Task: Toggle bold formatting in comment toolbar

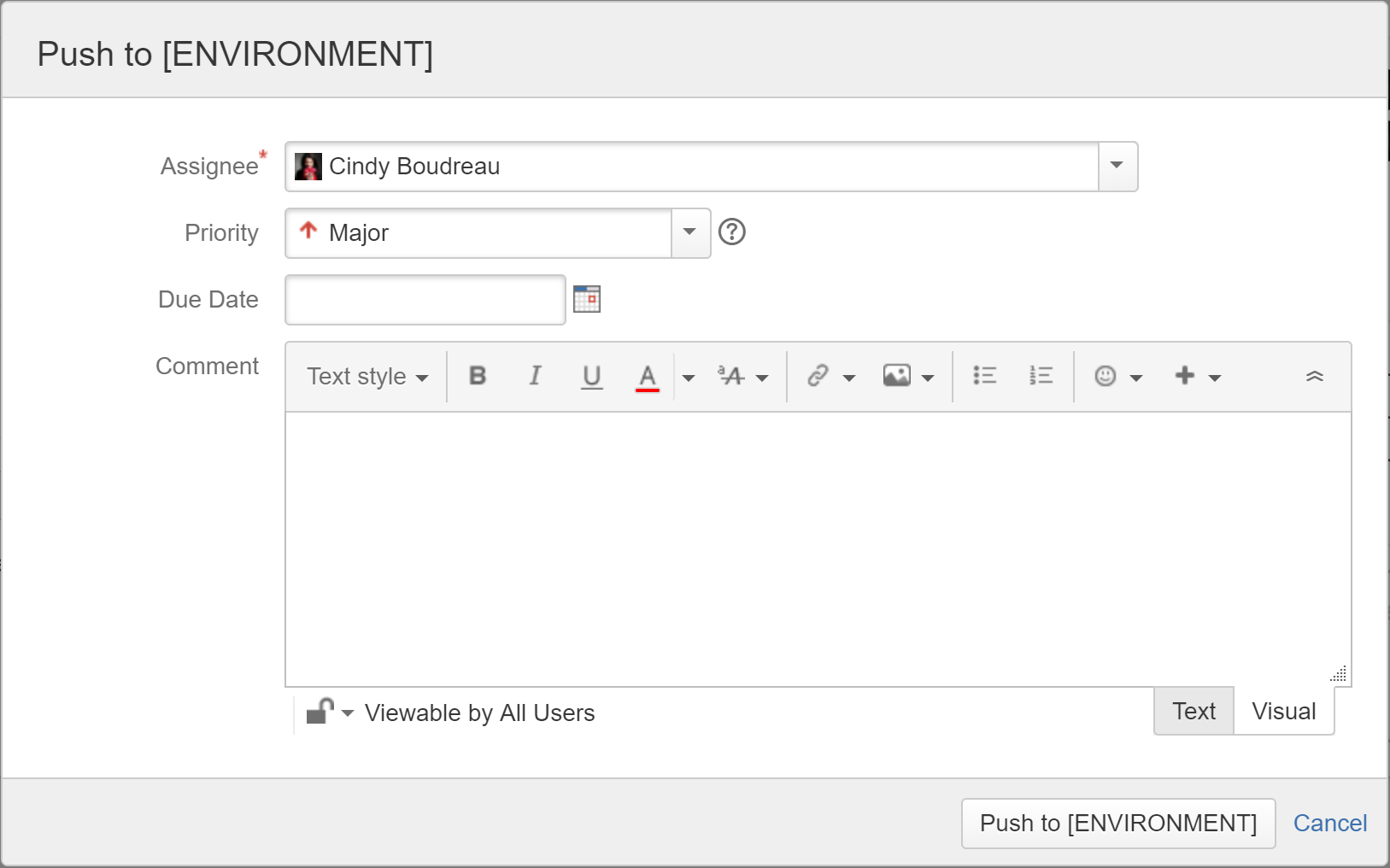Action: pos(478,376)
